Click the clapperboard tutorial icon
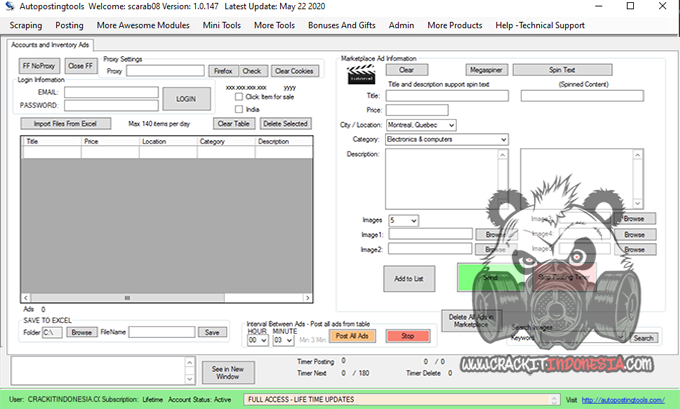 coord(361,74)
